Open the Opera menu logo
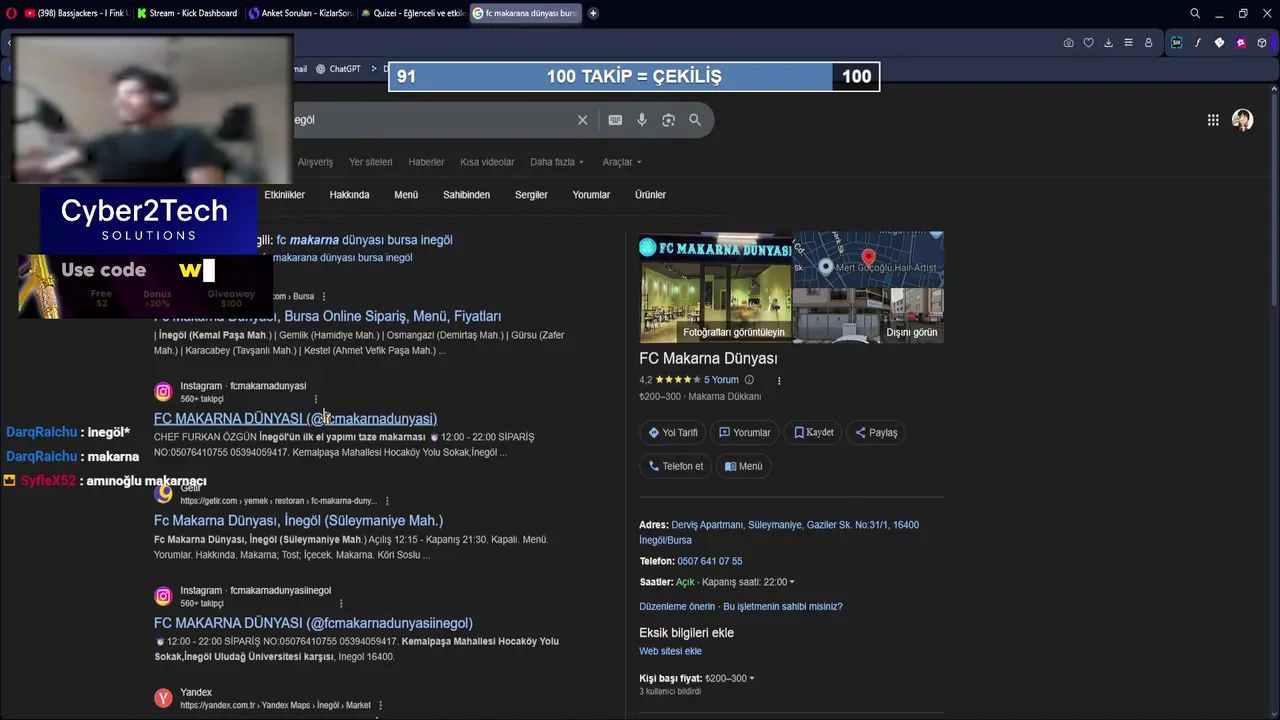This screenshot has width=1280, height=720. [x=11, y=13]
